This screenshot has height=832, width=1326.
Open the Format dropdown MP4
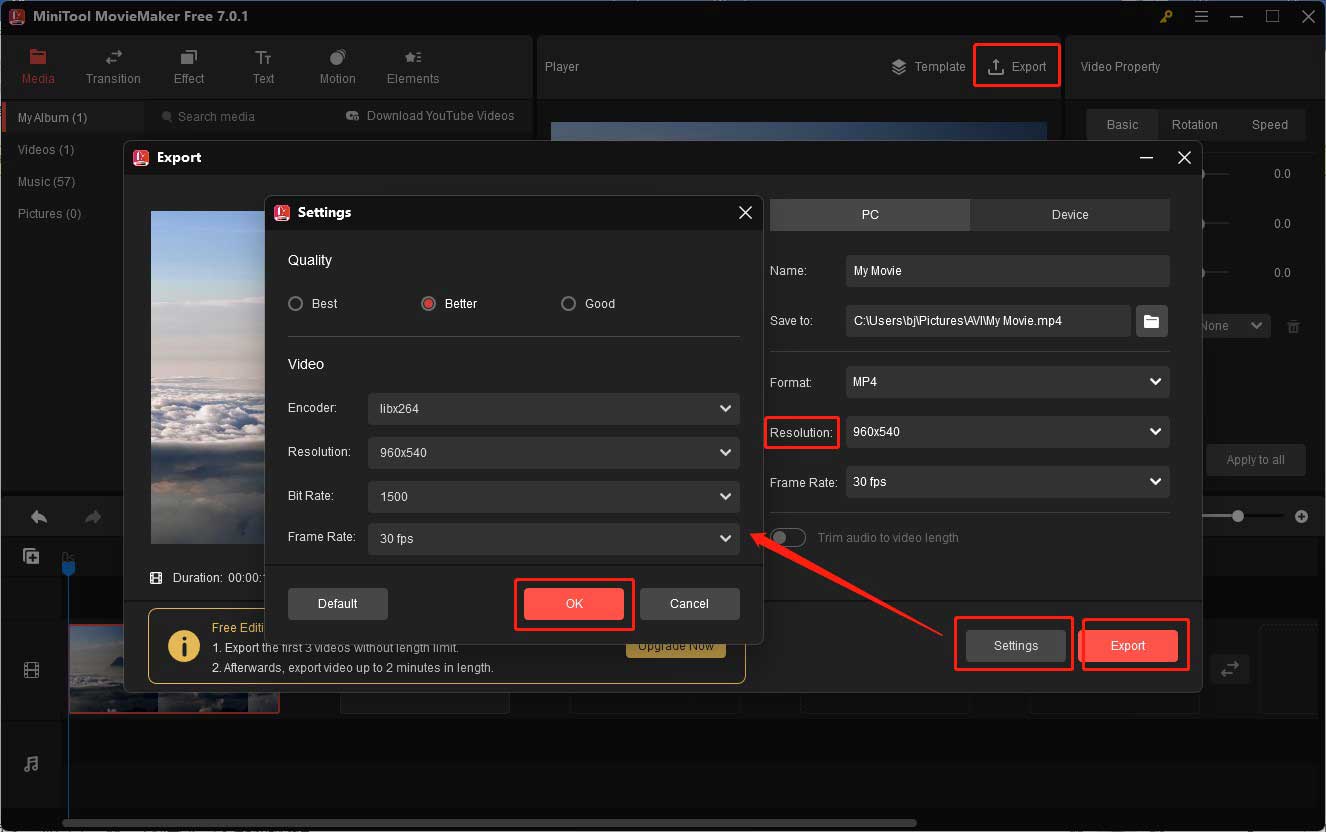click(1008, 382)
